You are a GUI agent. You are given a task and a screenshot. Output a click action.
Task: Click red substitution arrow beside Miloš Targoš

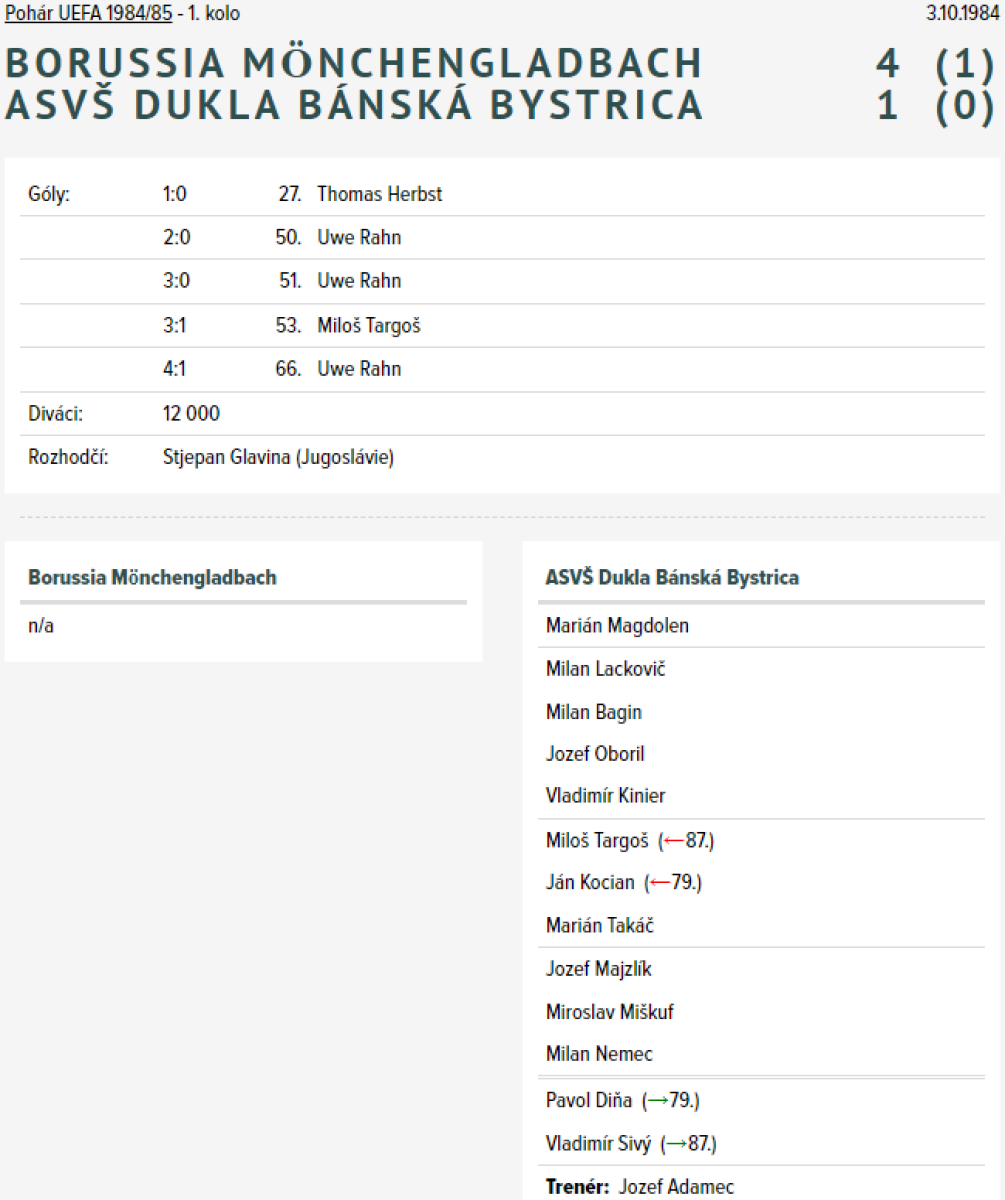click(674, 841)
